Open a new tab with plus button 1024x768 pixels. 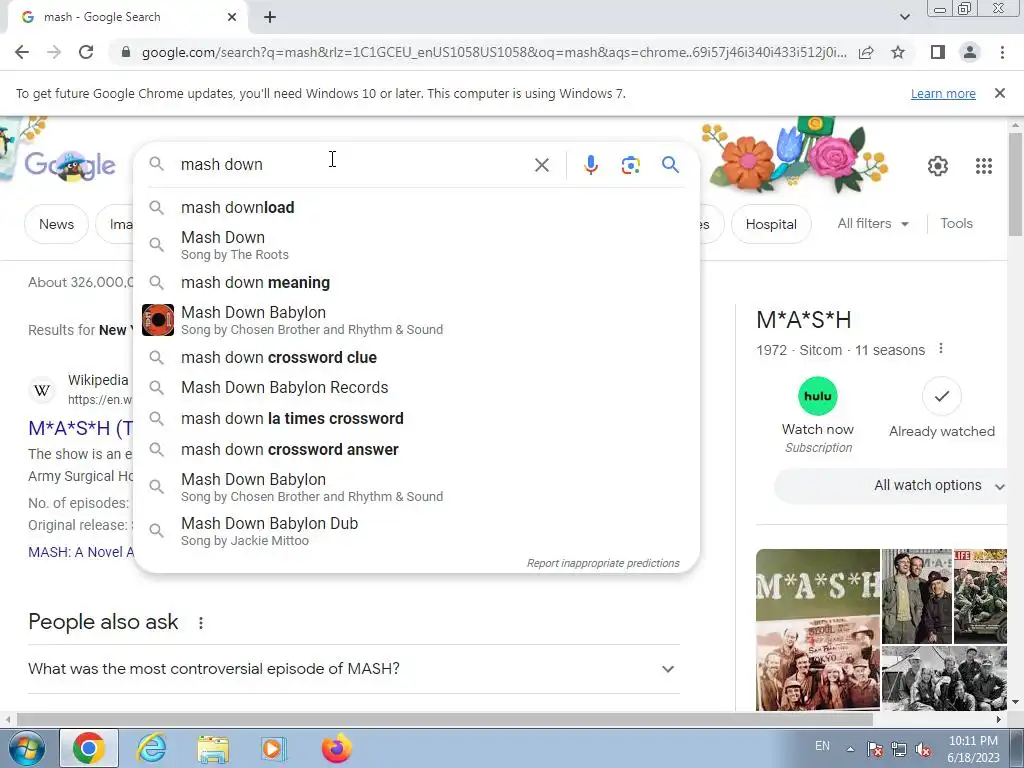point(270,17)
